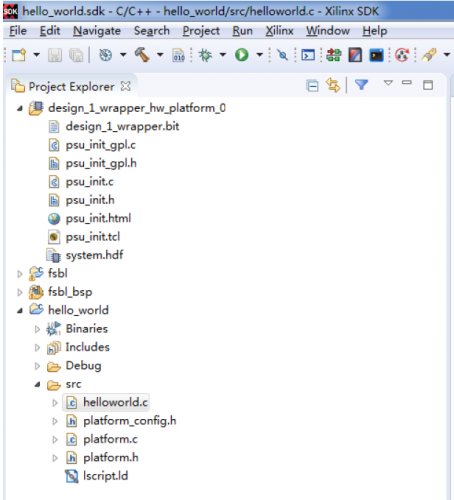Click the Program Flash pen icon
This screenshot has height=500, width=454.
(x=429, y=55)
